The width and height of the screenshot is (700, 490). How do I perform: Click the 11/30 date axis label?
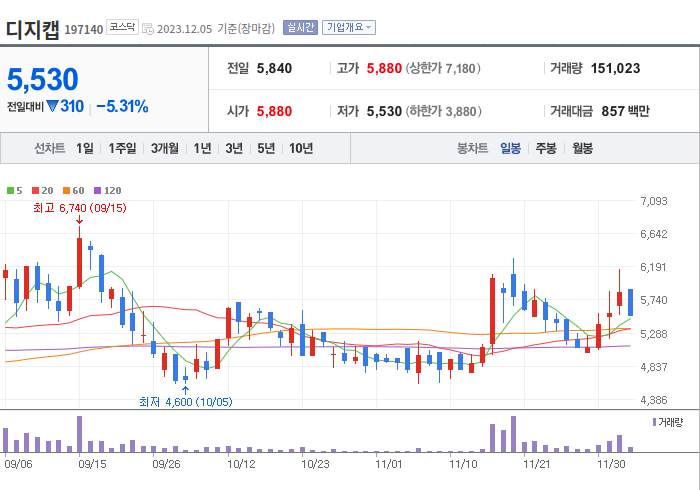(x=611, y=464)
